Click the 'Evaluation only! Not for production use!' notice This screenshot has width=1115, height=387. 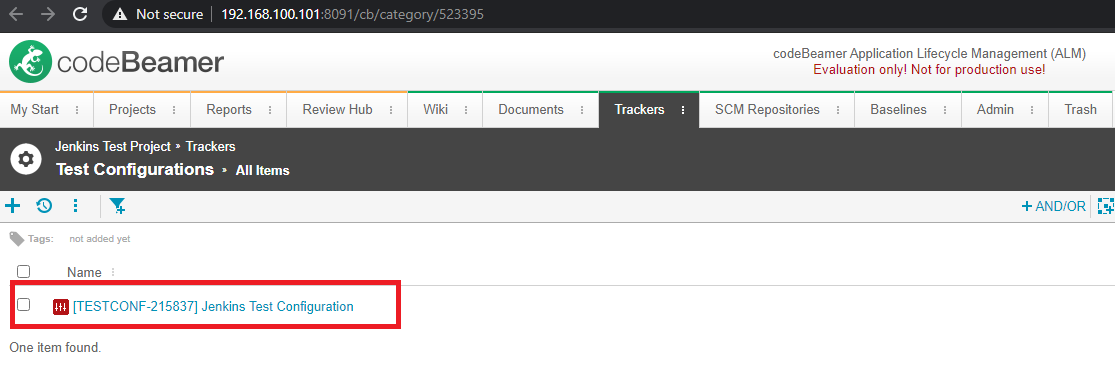pos(929,70)
